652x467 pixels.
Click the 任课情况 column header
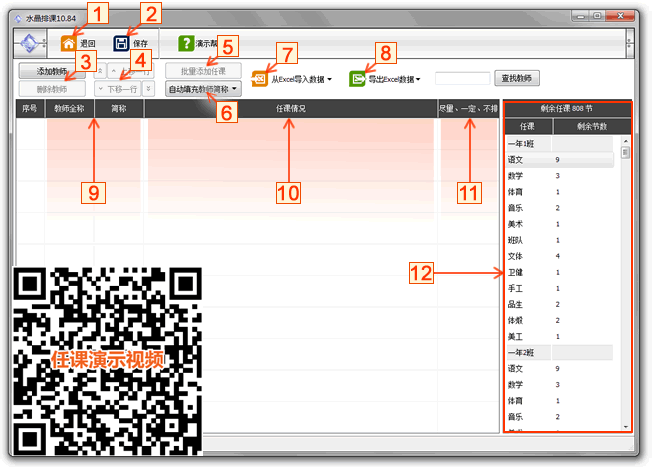[291, 109]
